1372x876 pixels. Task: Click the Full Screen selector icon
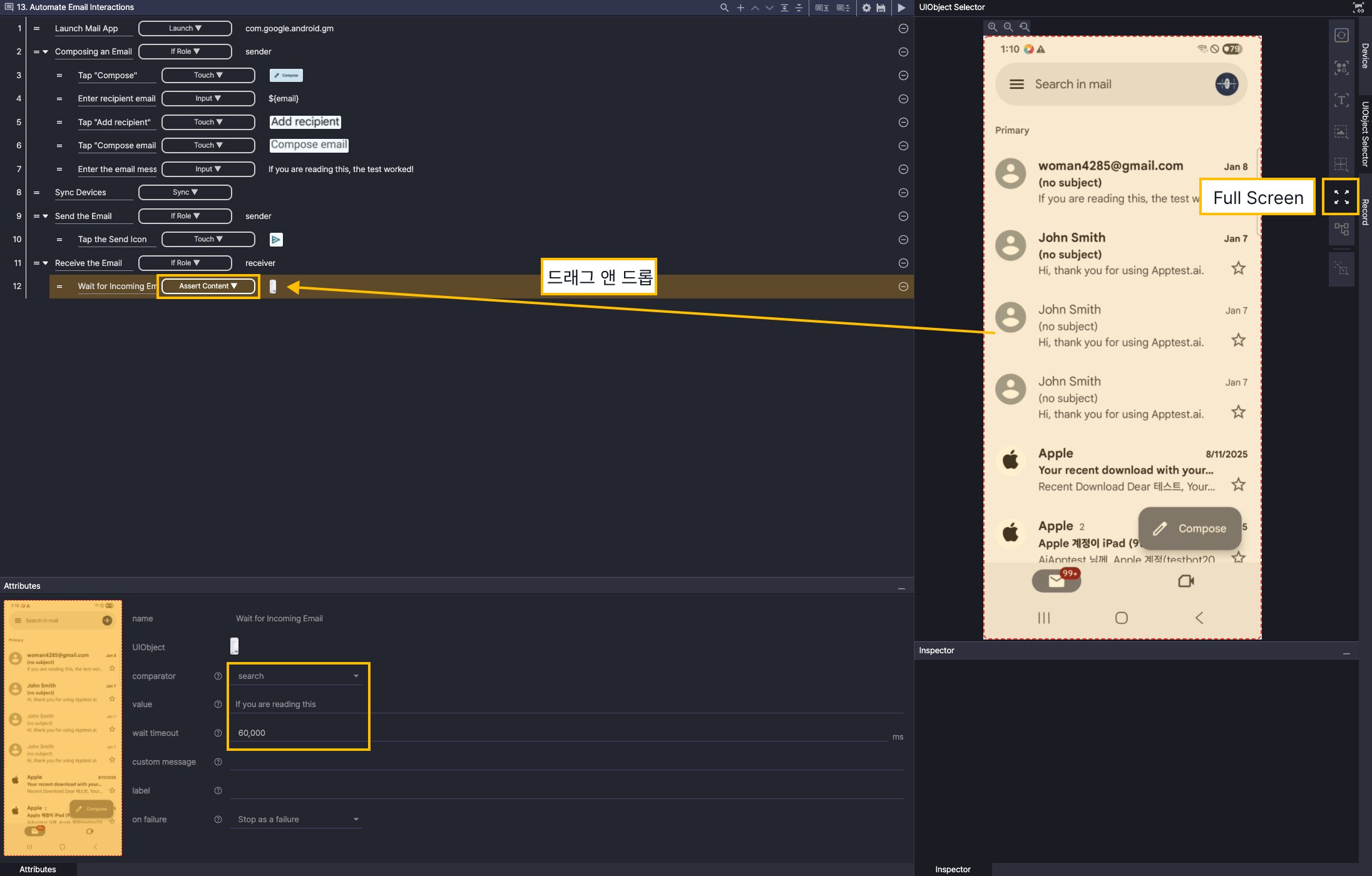click(1341, 197)
